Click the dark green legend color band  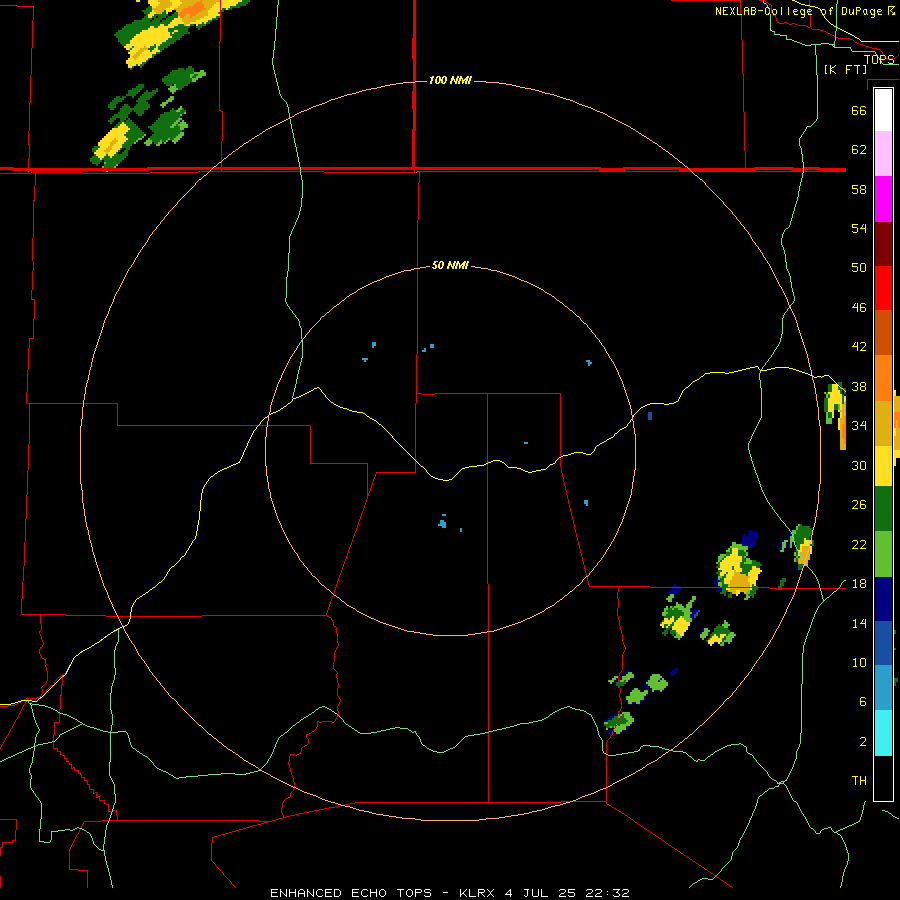(x=883, y=509)
